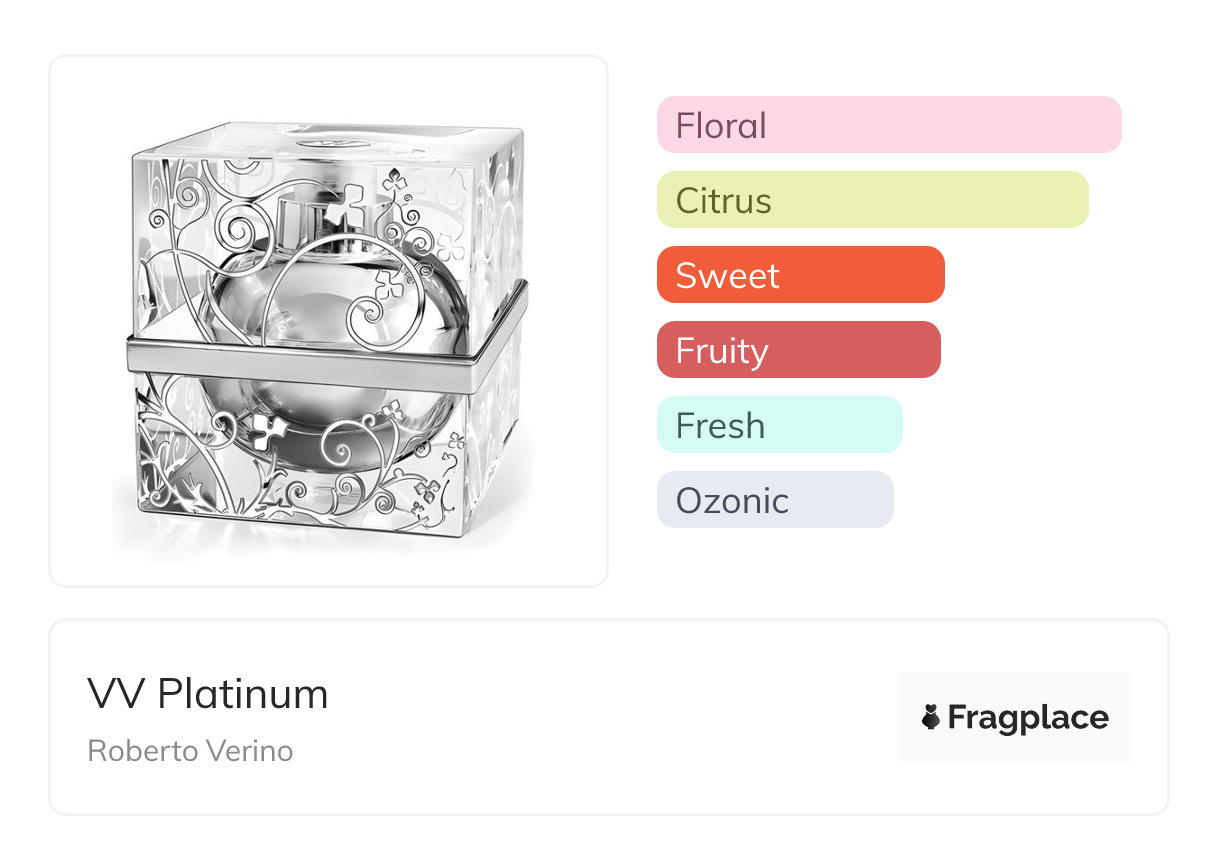1218x864 pixels.
Task: Open the Roberto Verino brand link
Action: 190,751
